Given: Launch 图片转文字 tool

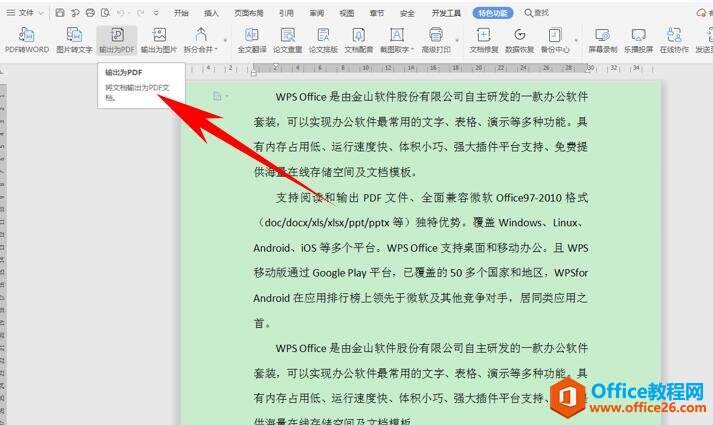Looking at the screenshot, I should point(74,40).
